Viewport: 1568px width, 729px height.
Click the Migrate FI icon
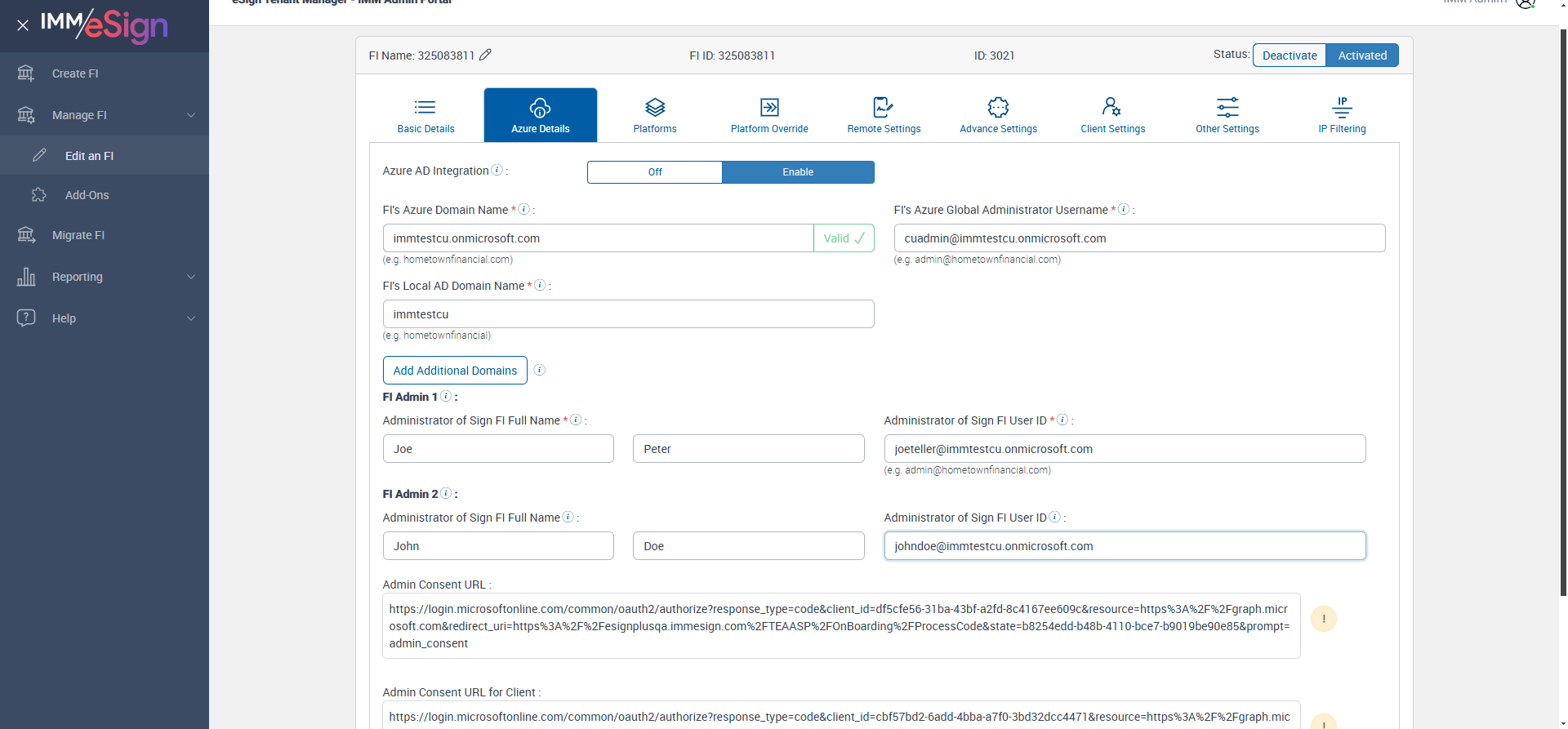[26, 235]
